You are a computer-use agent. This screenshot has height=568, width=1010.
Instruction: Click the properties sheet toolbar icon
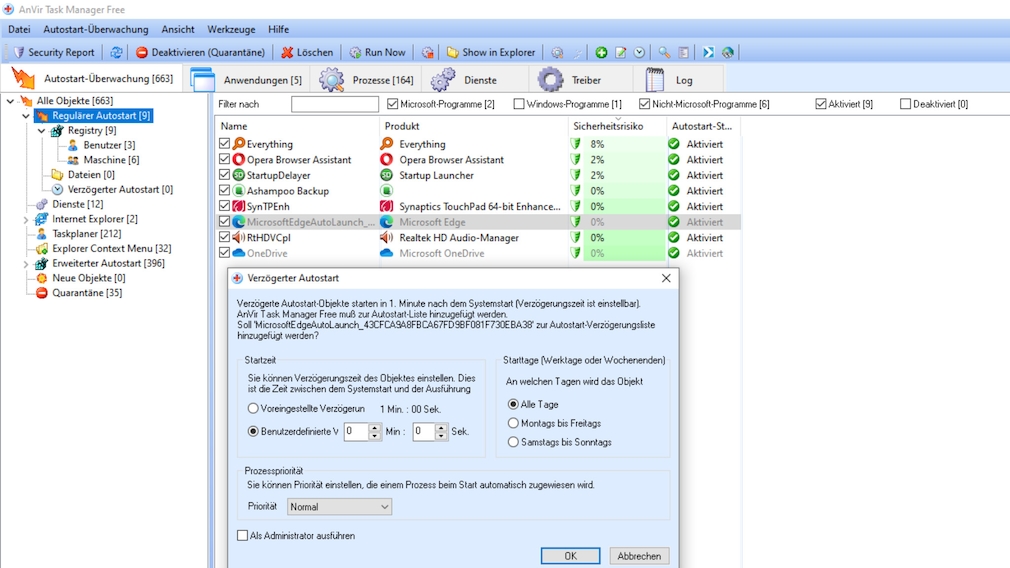tap(683, 52)
